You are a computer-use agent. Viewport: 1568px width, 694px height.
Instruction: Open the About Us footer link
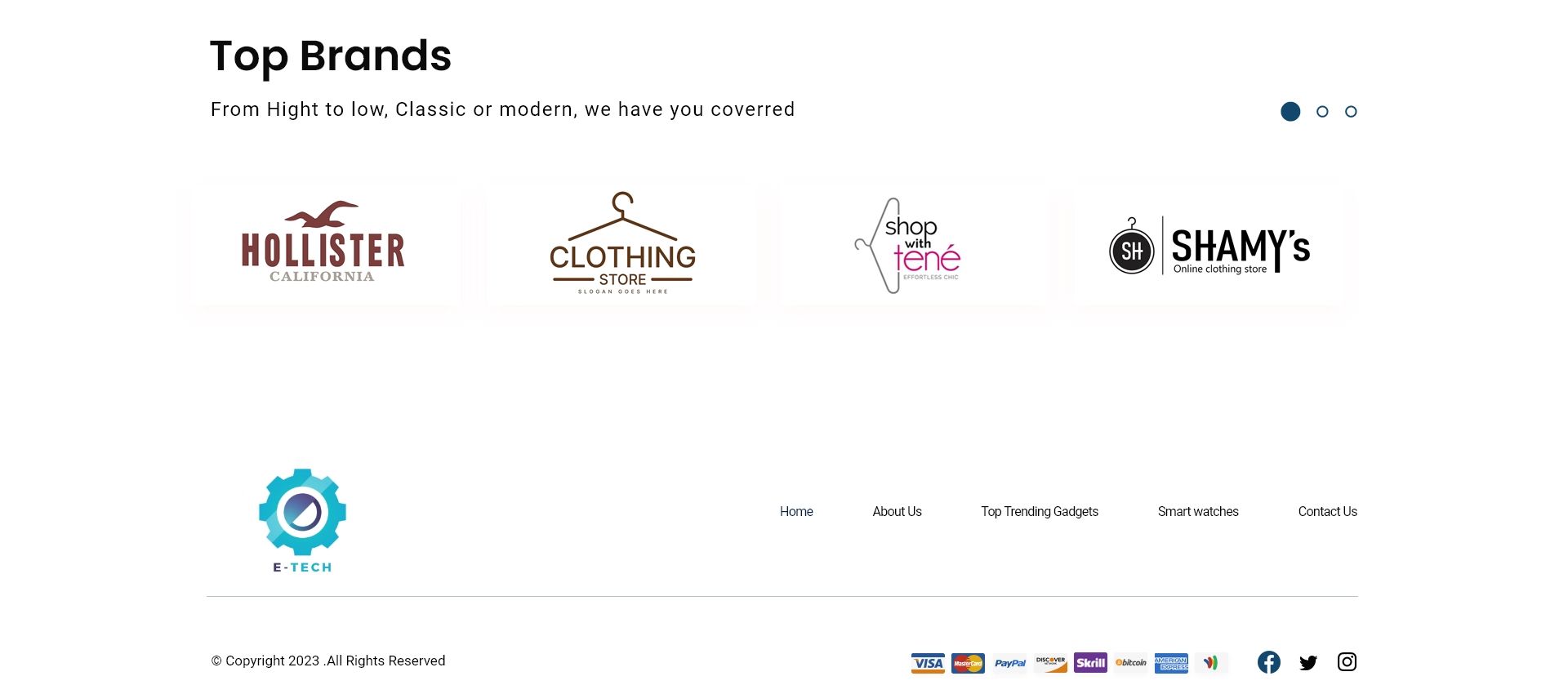(x=897, y=512)
